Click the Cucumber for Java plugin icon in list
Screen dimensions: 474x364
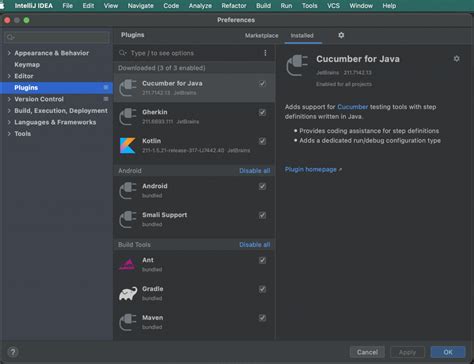[x=128, y=88]
